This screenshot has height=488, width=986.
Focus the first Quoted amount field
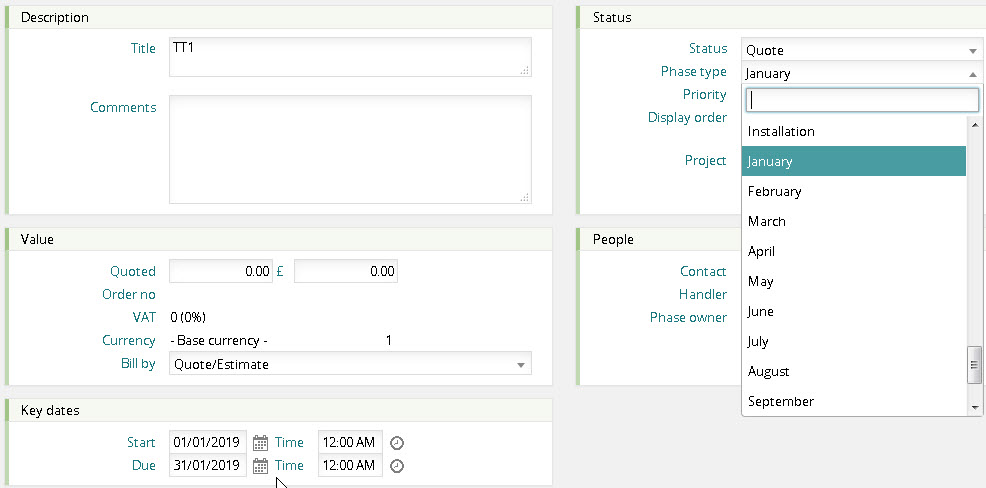pos(221,271)
